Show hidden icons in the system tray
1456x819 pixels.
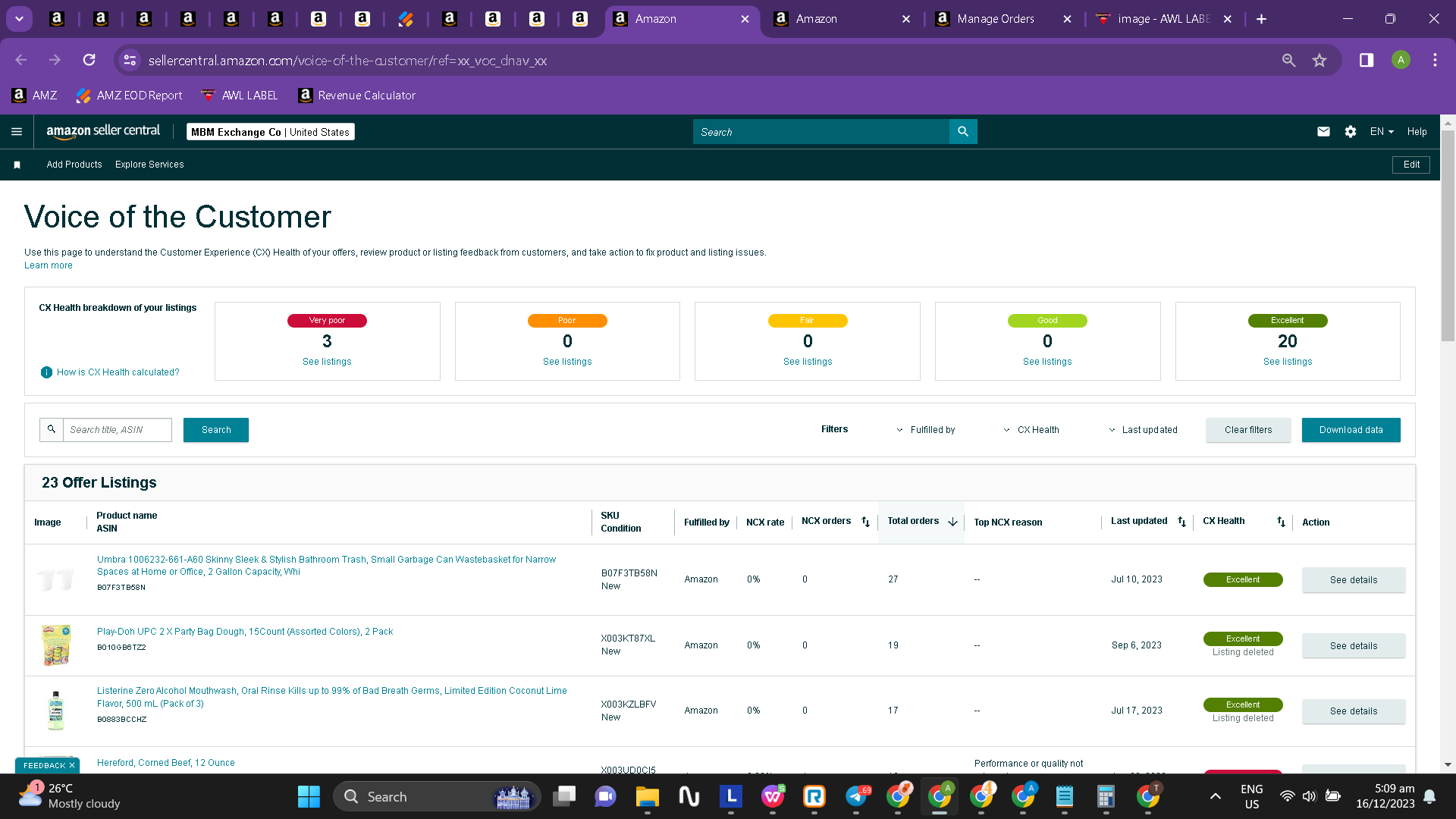(1215, 796)
